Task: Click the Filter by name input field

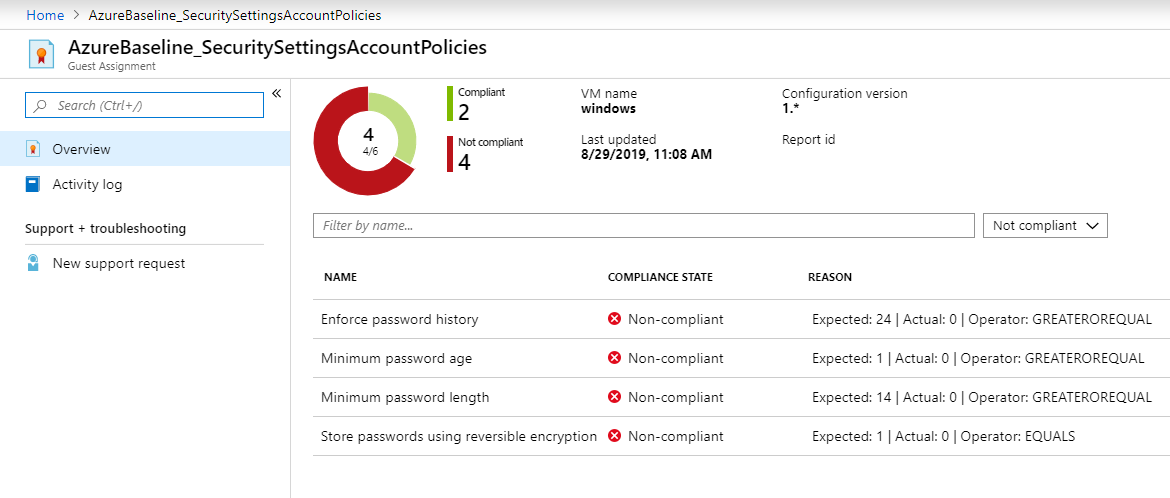Action: [x=643, y=226]
